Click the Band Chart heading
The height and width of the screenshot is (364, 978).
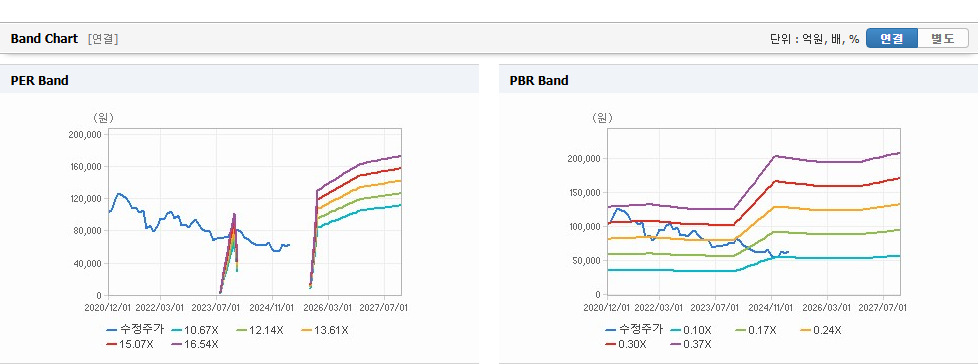click(44, 39)
